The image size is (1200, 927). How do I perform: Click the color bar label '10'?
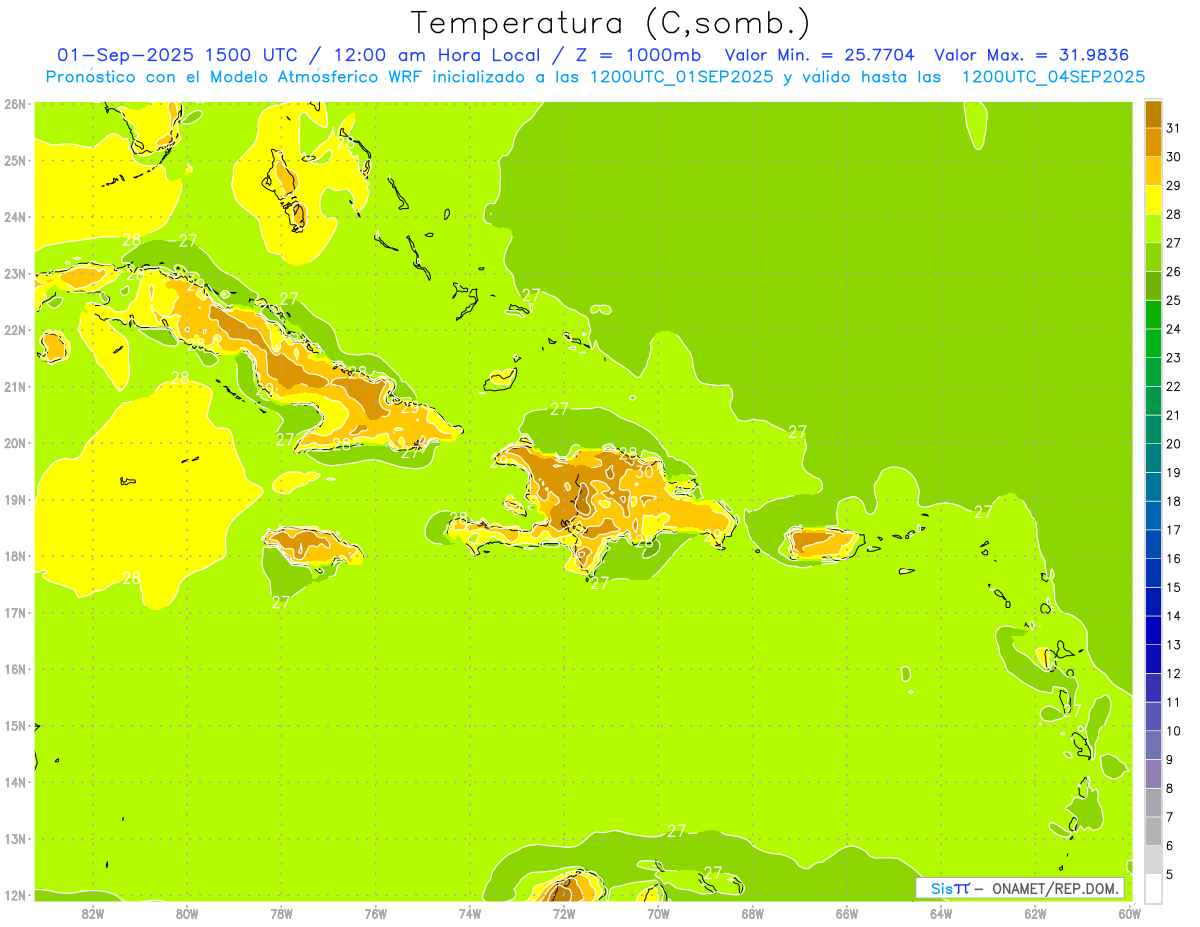point(1174,731)
